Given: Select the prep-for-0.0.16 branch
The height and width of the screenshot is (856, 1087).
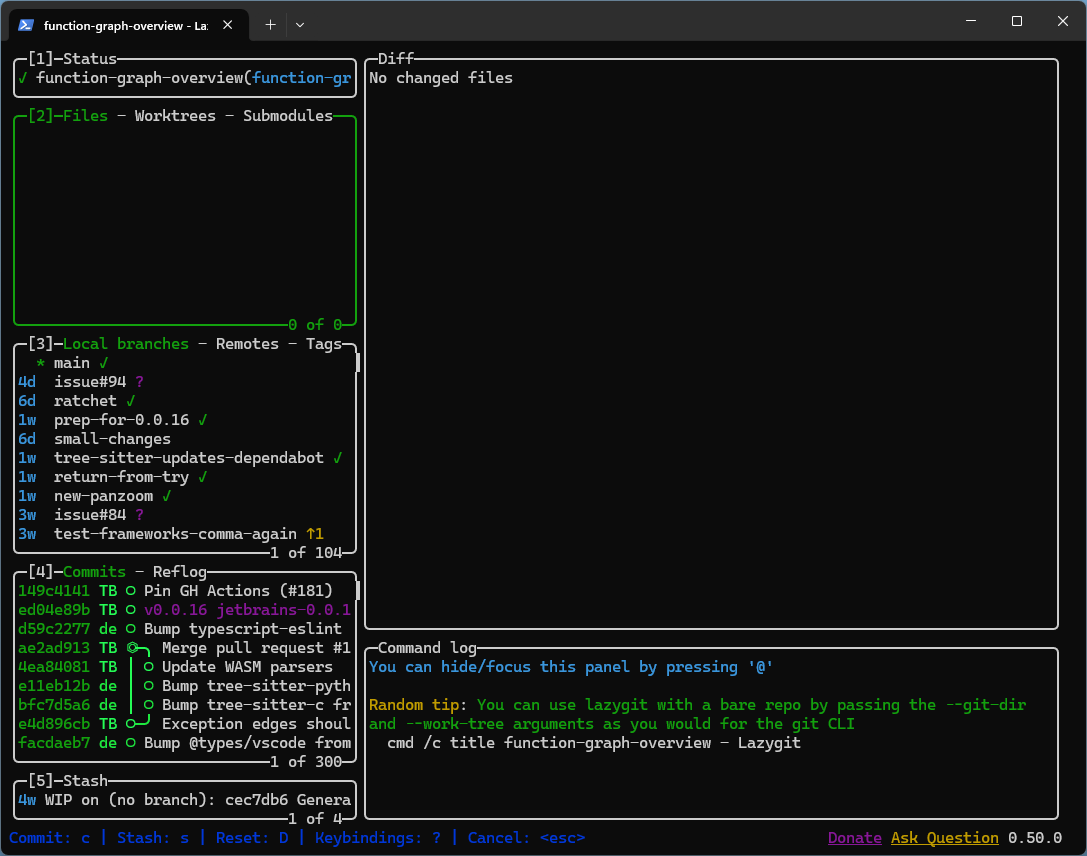Looking at the screenshot, I should 186,420.
